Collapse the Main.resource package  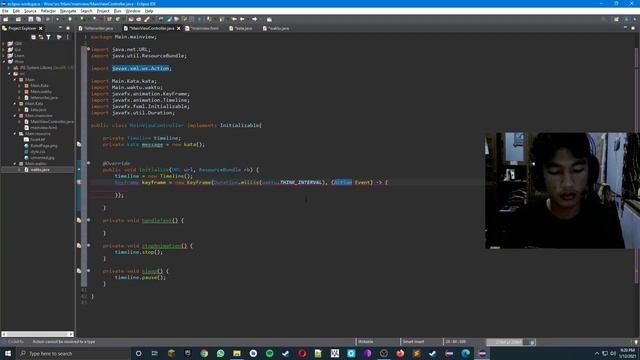tap(15, 133)
